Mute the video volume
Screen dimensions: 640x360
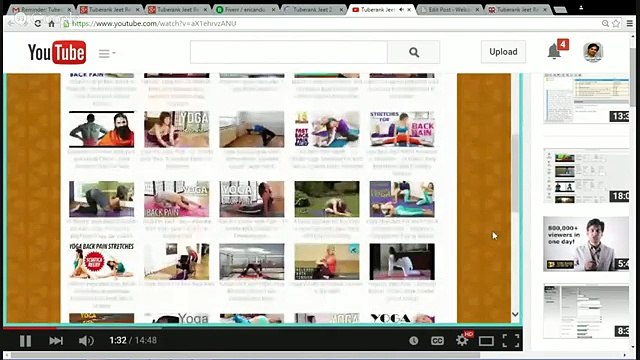pos(86,340)
